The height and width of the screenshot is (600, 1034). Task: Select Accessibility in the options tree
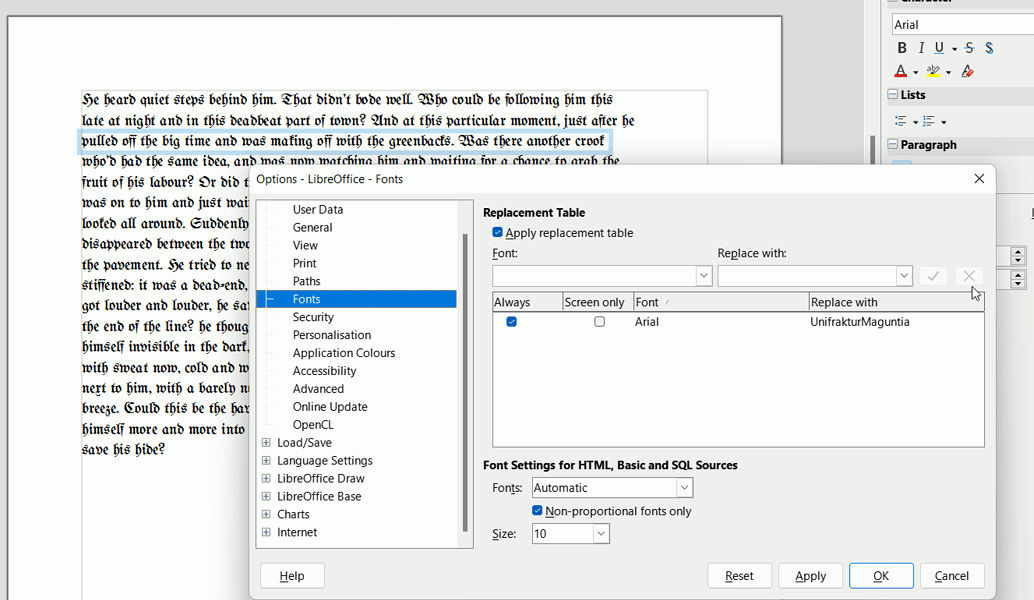pos(324,371)
